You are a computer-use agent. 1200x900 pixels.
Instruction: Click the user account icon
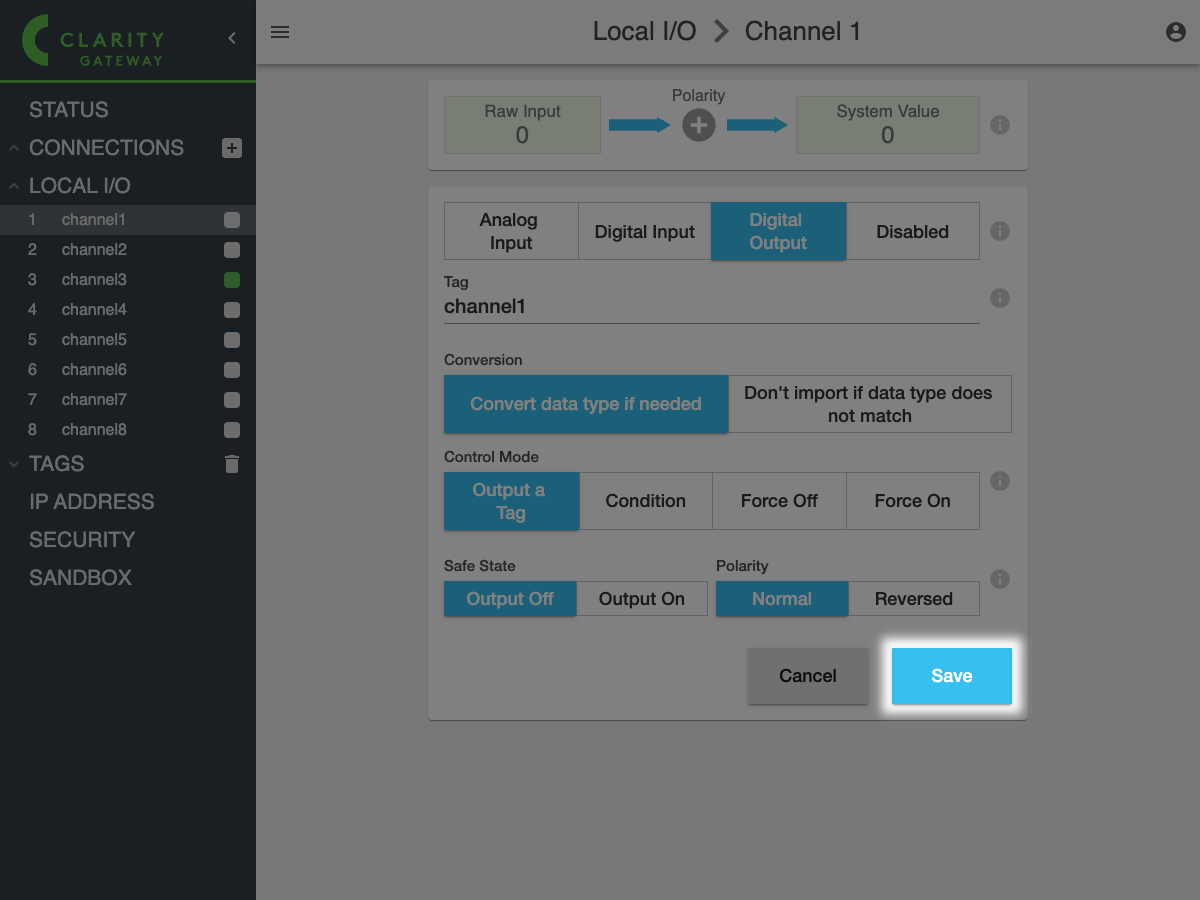point(1176,32)
